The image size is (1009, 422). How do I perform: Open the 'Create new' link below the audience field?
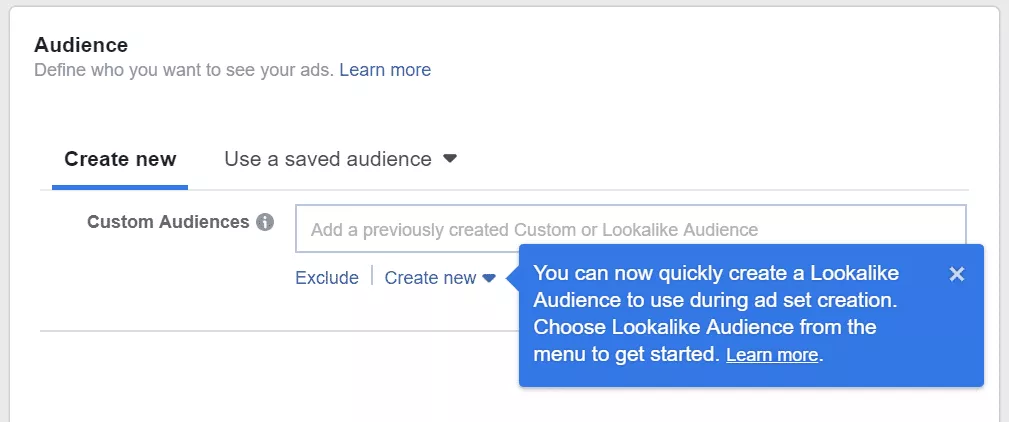[x=430, y=278]
